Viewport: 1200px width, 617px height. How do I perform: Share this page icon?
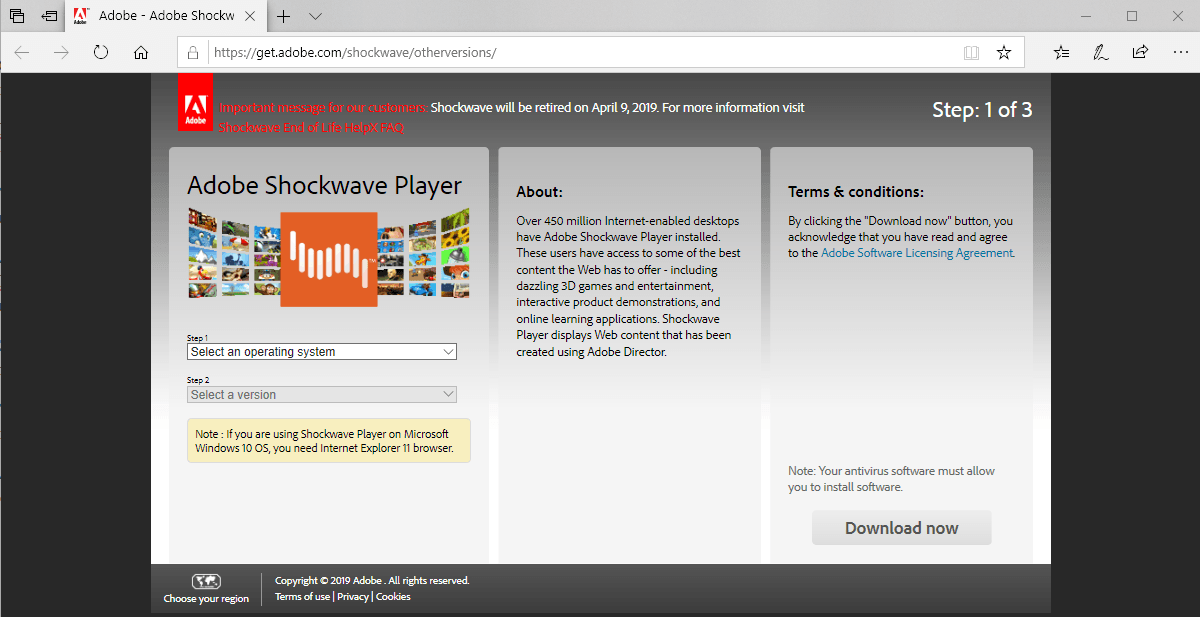click(x=1140, y=52)
